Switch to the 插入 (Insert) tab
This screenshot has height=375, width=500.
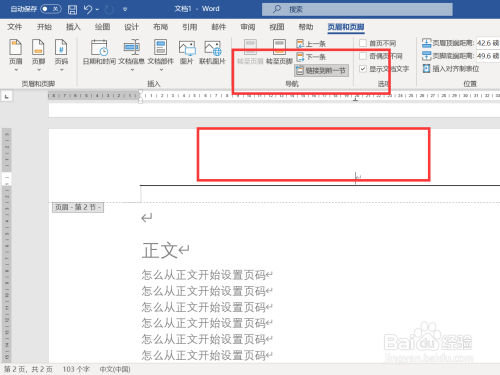[x=73, y=27]
